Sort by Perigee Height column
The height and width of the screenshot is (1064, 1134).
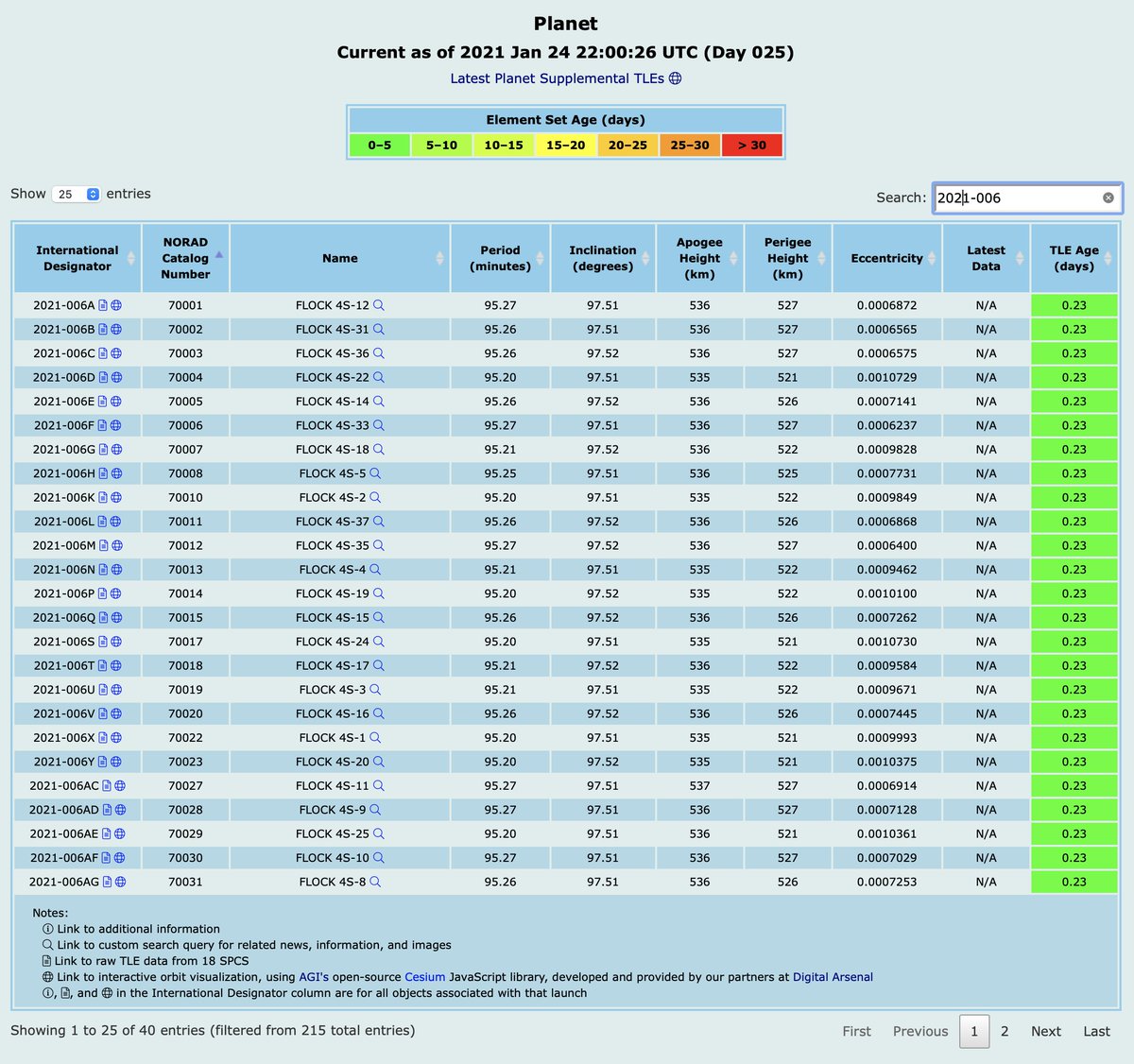pos(788,258)
